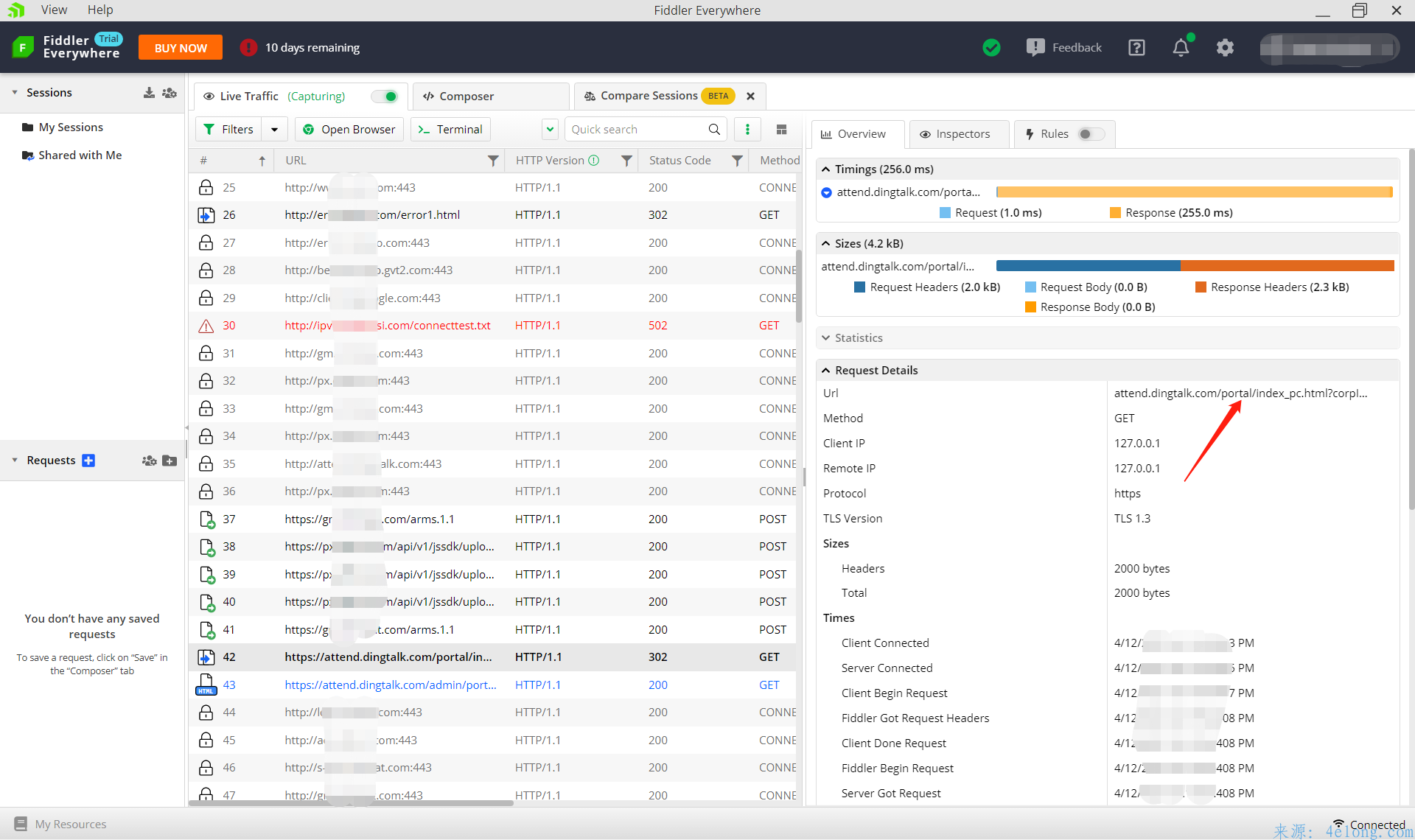This screenshot has width=1415, height=840.
Task: Filter the URL column
Action: 493,161
